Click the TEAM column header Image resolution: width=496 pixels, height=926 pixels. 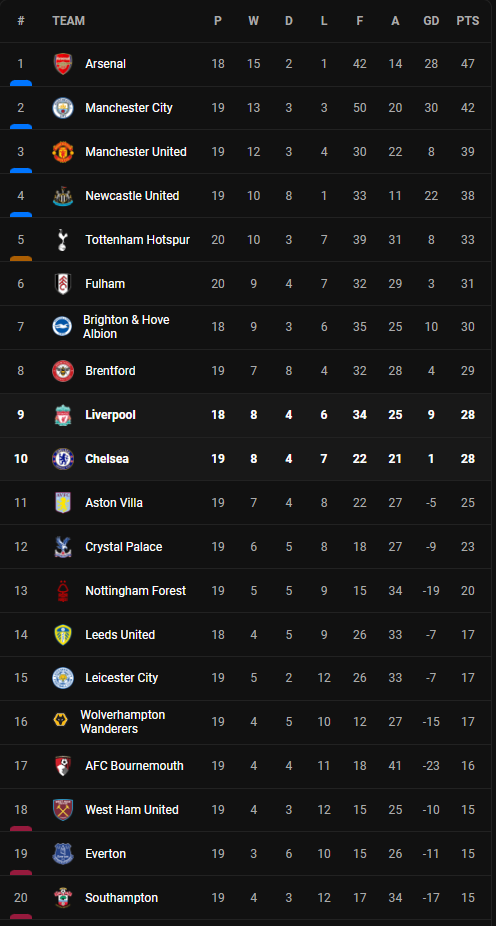point(68,21)
